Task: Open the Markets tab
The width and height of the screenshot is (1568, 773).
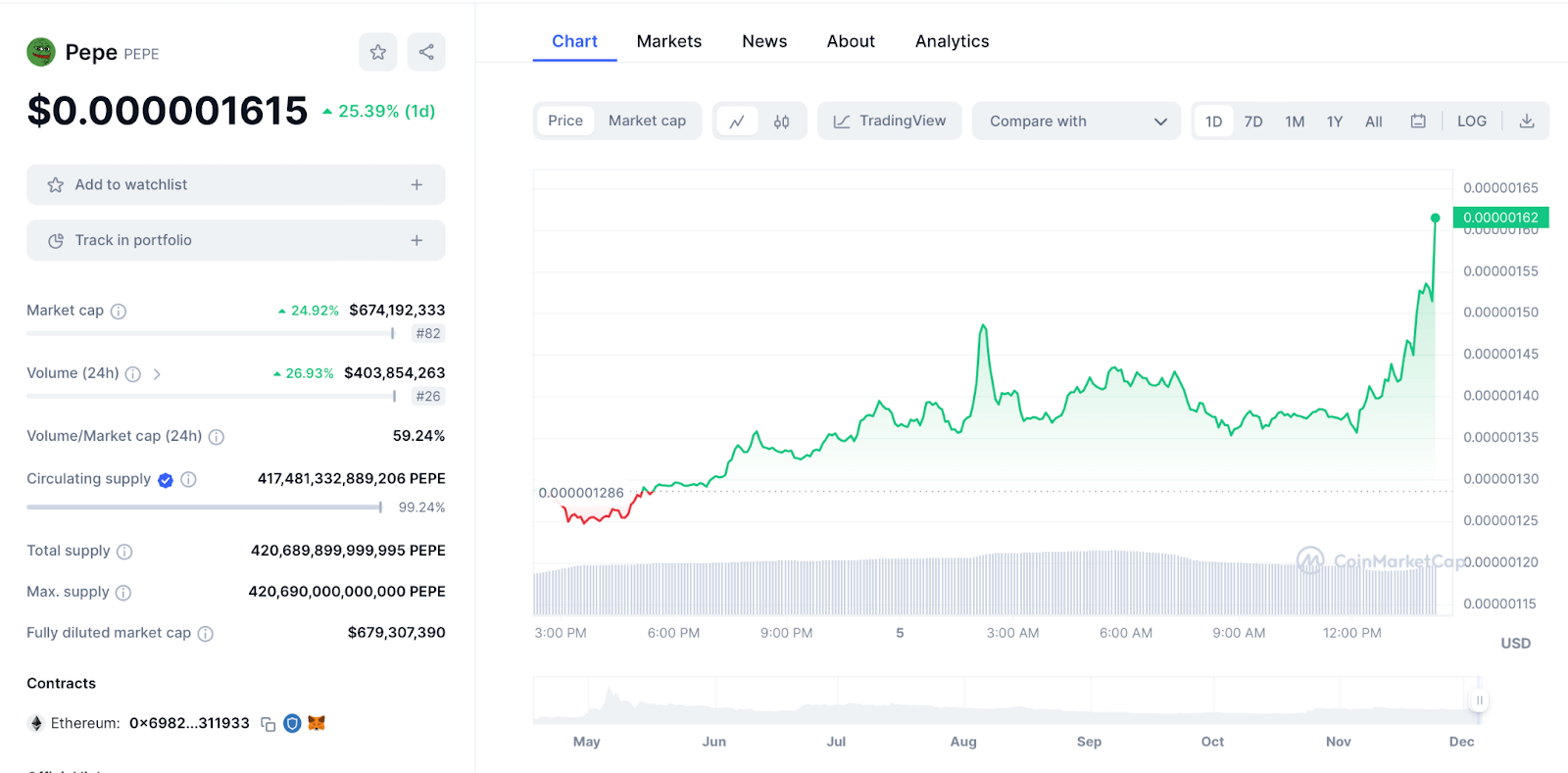Action: click(669, 41)
